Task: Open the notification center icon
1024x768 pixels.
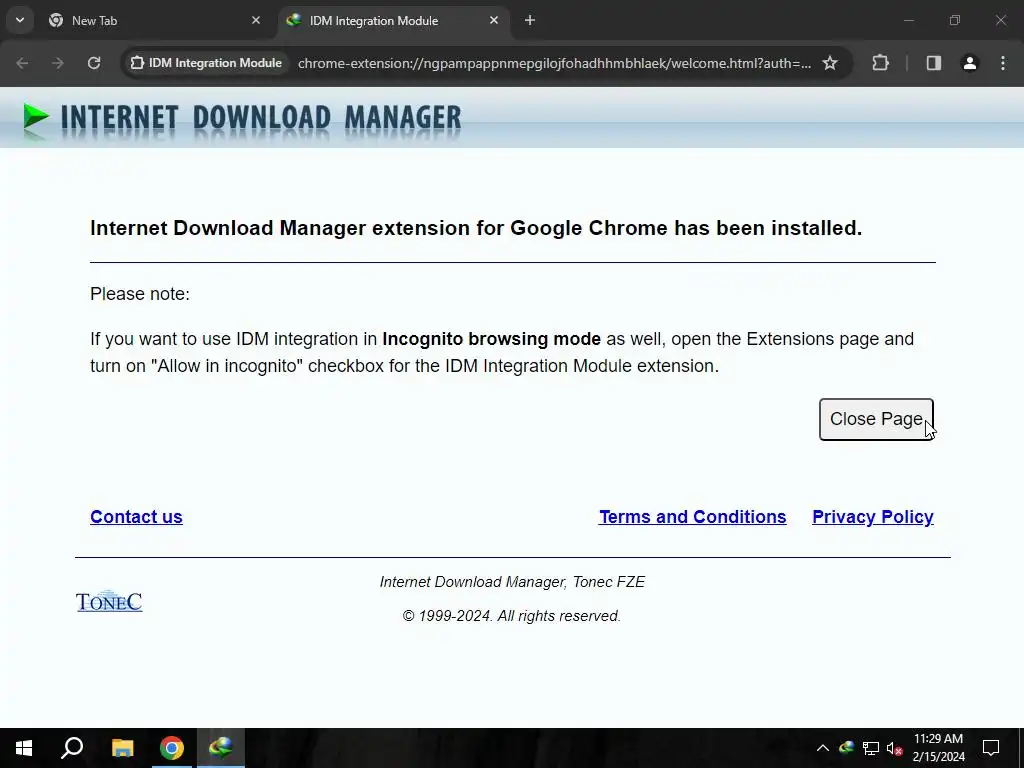Action: (x=991, y=748)
